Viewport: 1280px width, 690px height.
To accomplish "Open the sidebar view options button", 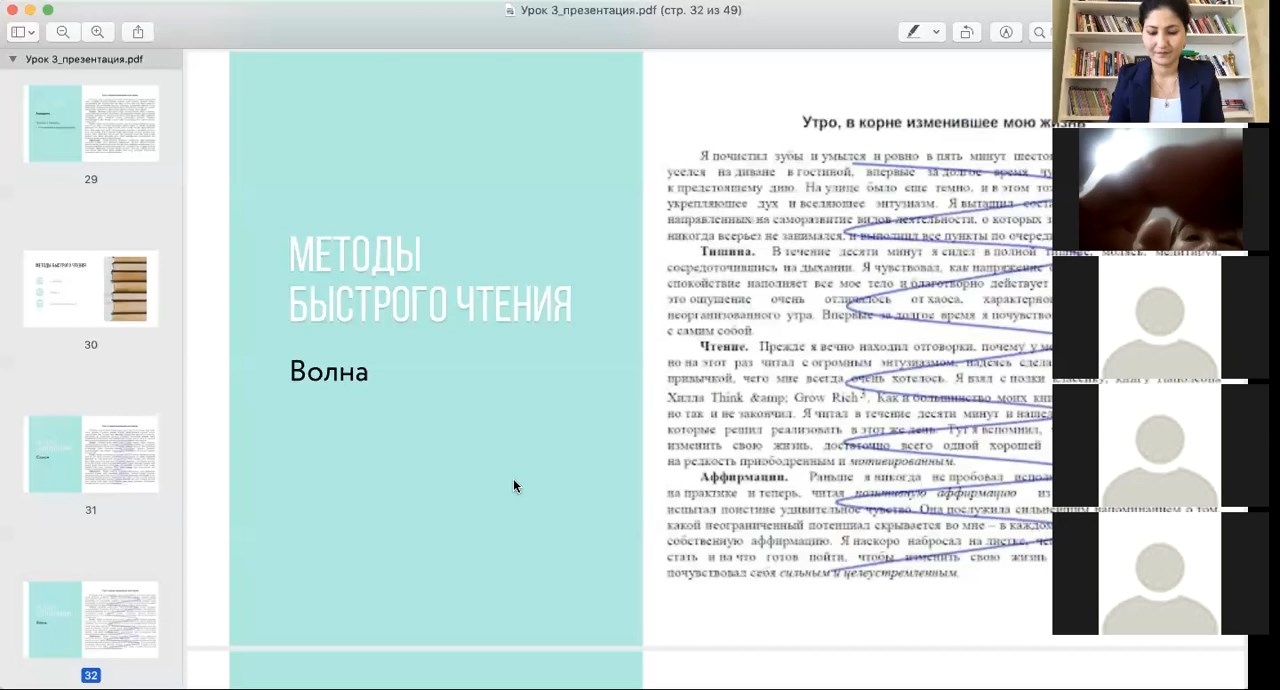I will pyautogui.click(x=22, y=32).
